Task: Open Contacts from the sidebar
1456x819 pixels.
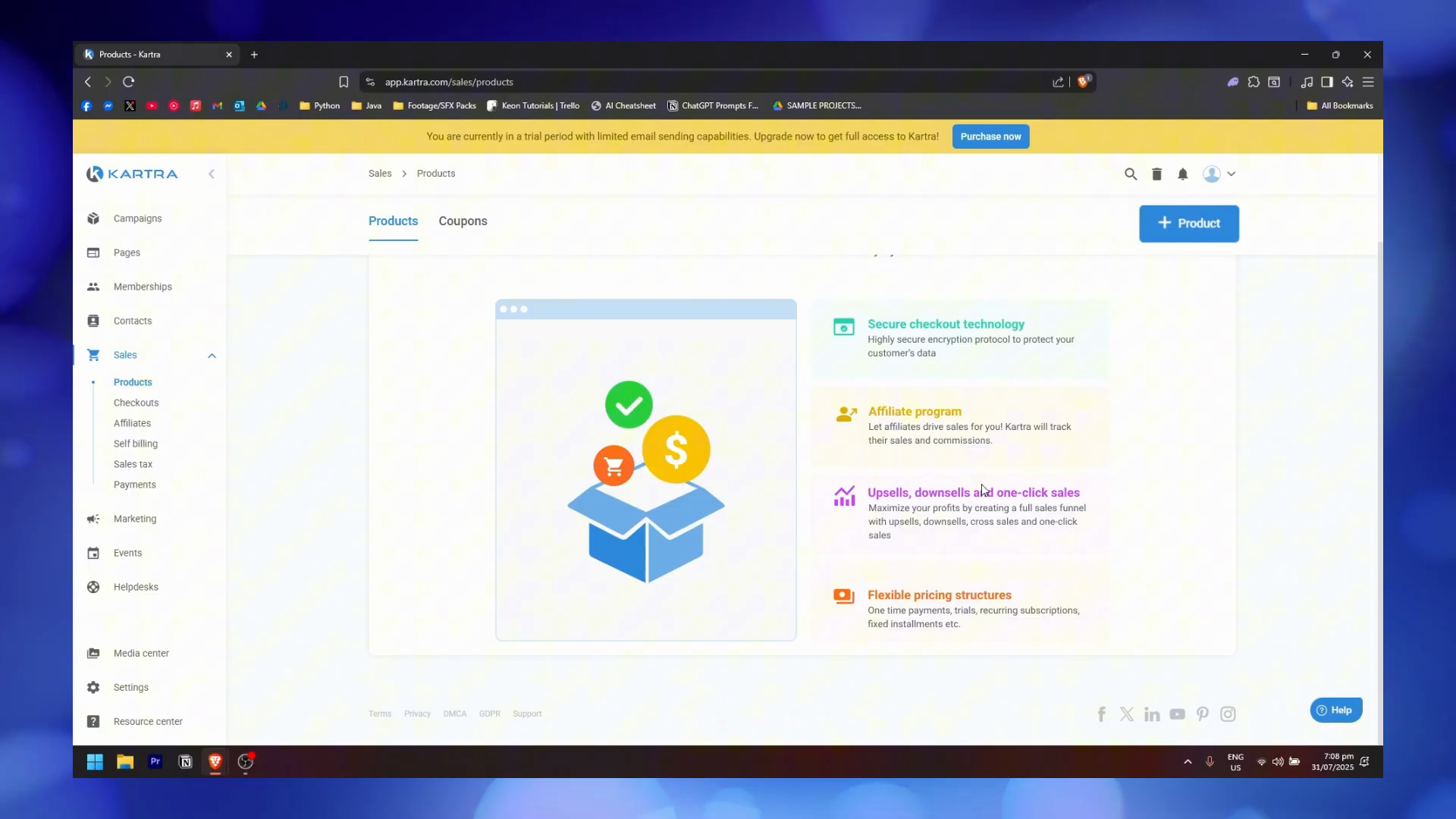Action: [133, 321]
